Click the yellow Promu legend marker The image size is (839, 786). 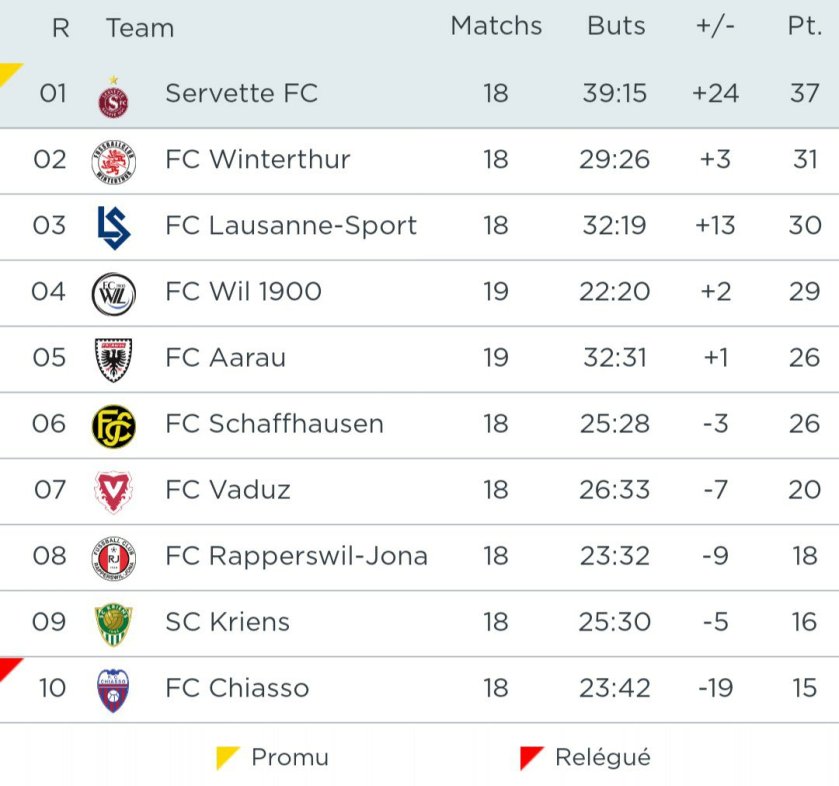coord(227,757)
